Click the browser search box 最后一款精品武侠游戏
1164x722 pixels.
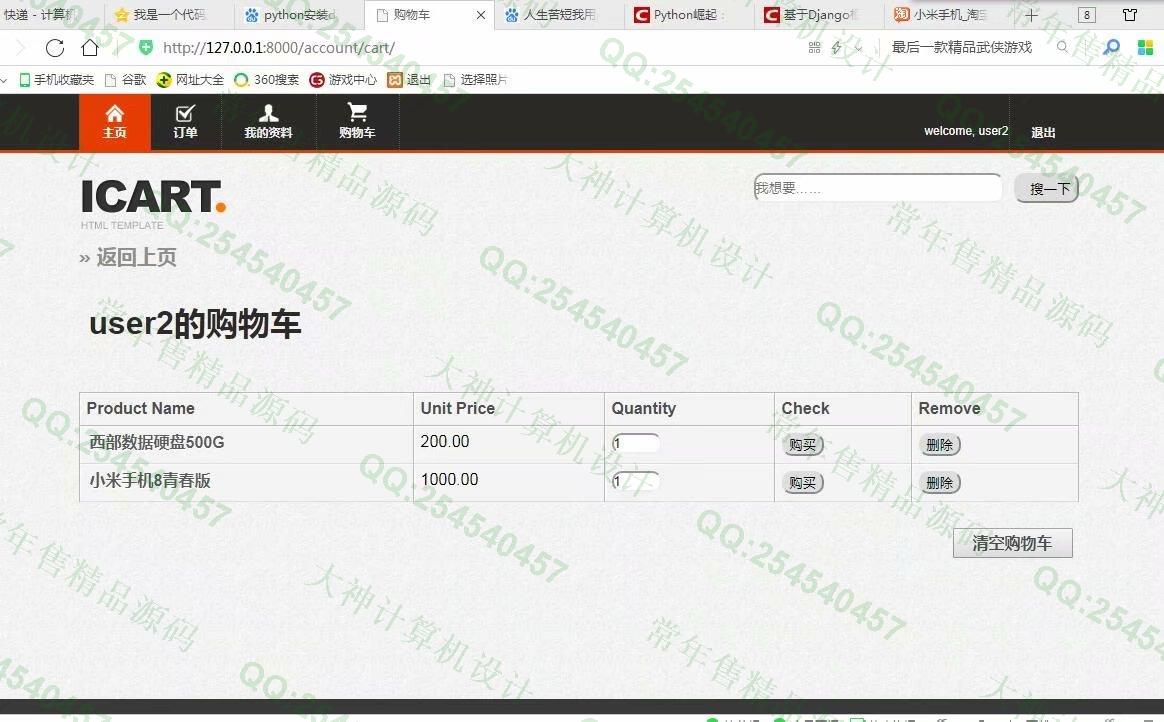(x=962, y=47)
